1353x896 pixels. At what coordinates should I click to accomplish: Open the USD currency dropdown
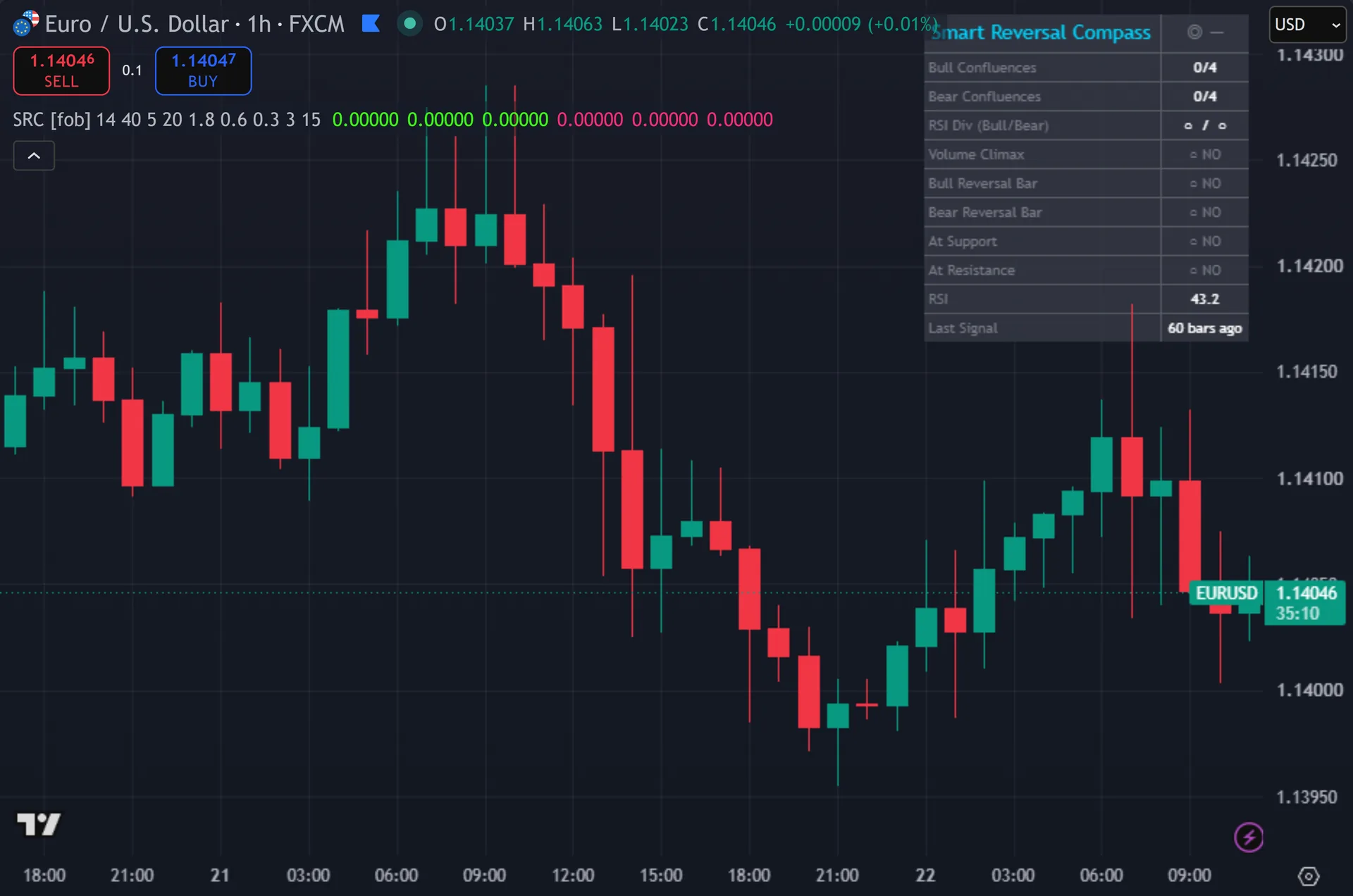[x=1307, y=25]
